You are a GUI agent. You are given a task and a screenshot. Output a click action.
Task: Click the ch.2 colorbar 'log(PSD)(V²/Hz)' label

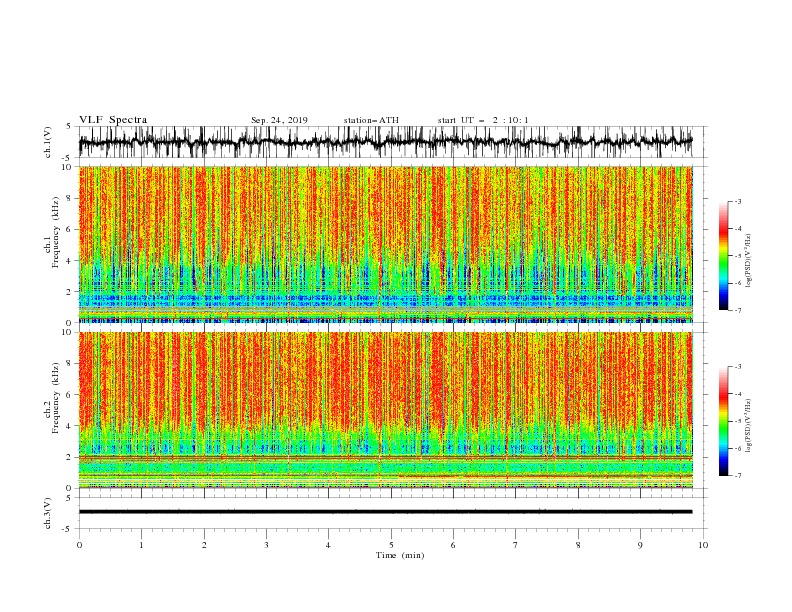pos(749,425)
